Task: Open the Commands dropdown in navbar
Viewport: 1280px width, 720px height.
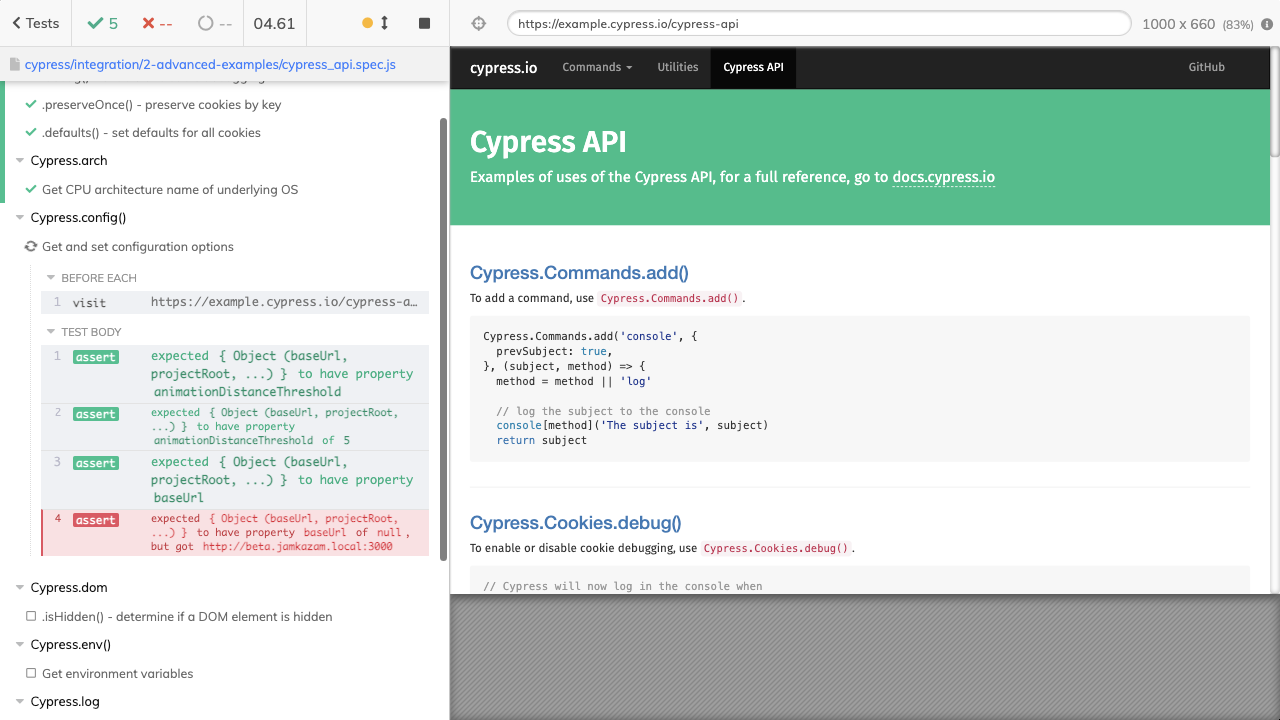Action: click(x=597, y=67)
